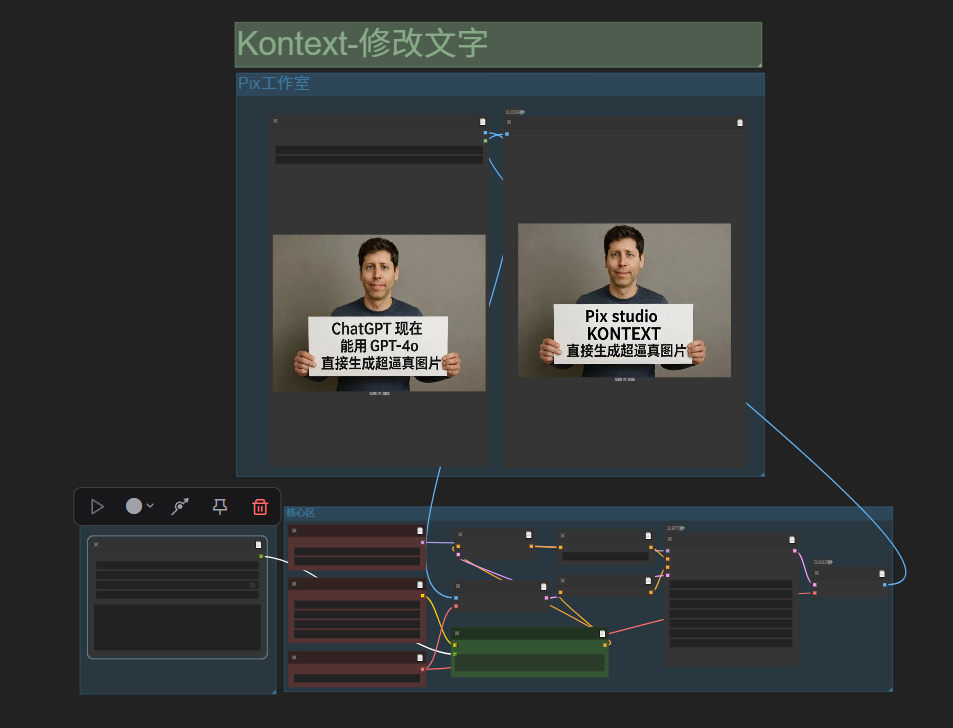This screenshot has height=728, width=953.
Task: Pin the selected node with the pushpin icon
Action: tap(220, 506)
